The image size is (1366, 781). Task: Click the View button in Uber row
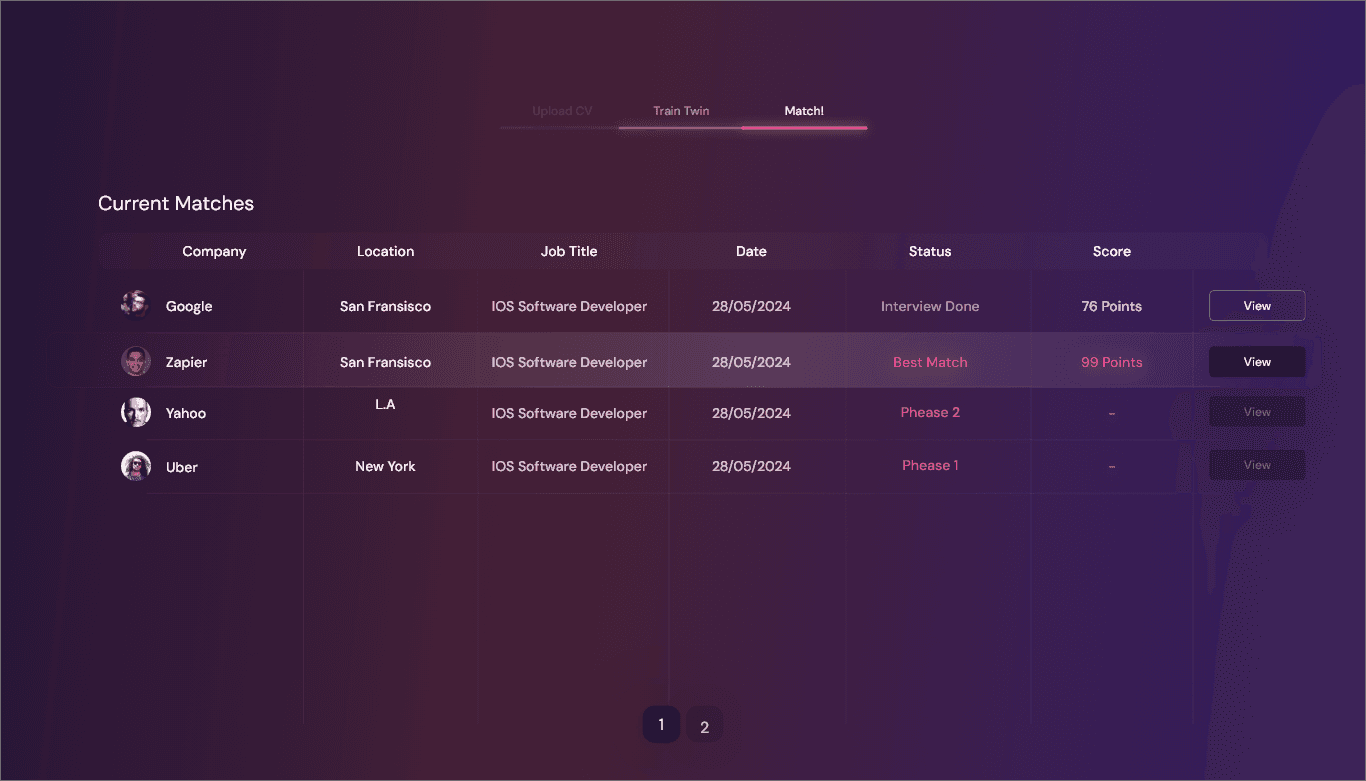pos(1257,465)
